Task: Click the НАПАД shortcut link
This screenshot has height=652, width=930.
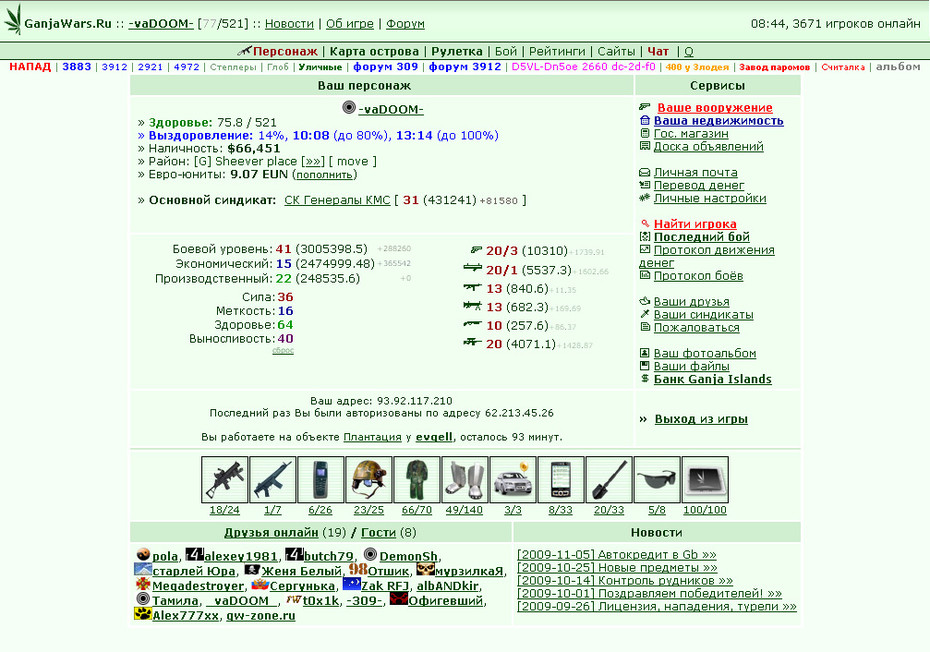Action: tap(30, 66)
